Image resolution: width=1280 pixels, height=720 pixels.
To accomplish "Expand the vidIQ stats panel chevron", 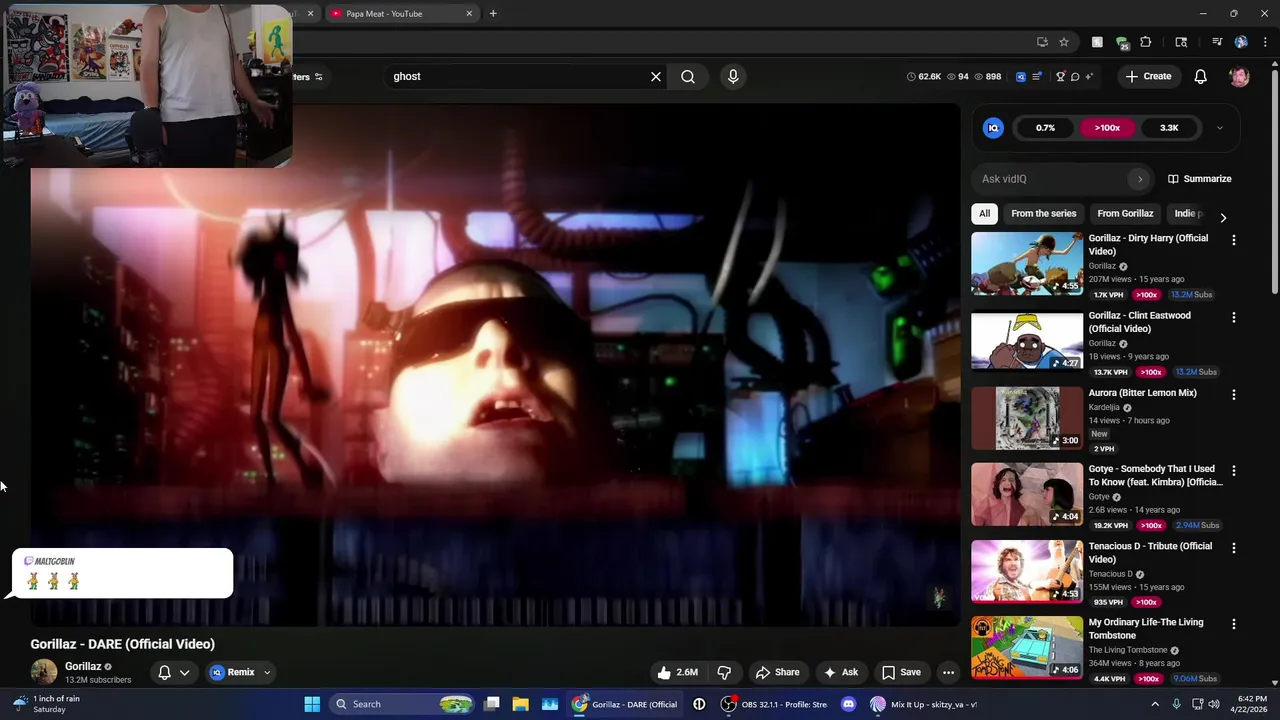I will (x=1219, y=128).
